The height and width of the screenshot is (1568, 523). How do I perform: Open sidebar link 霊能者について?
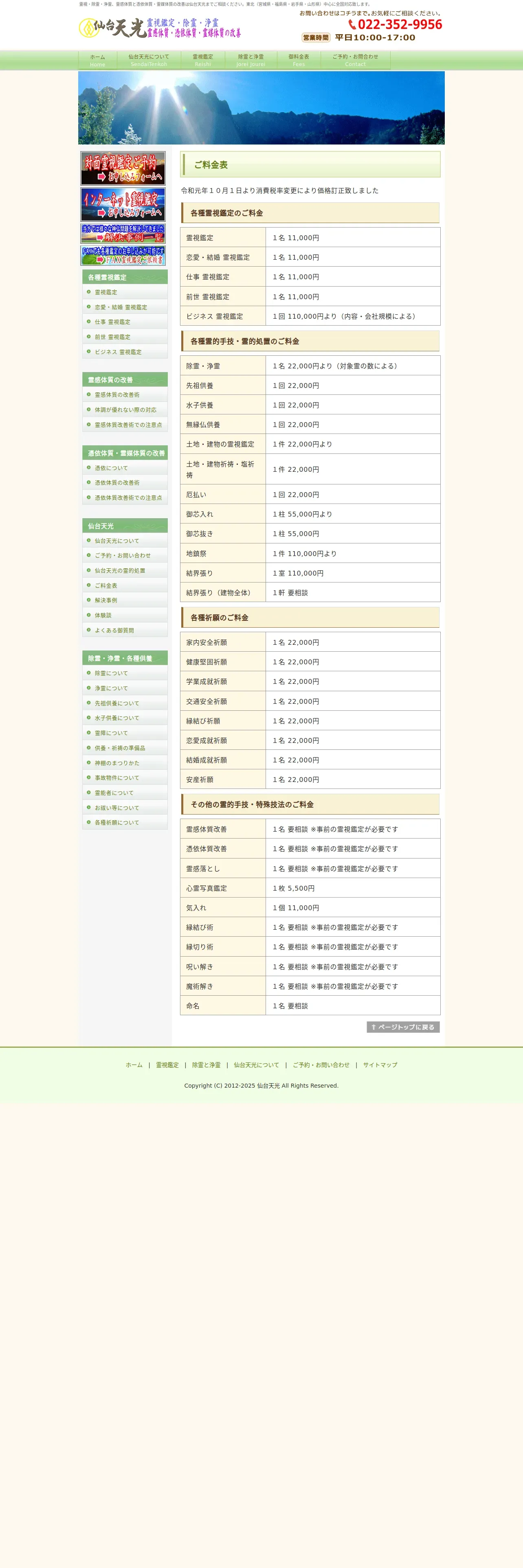[x=125, y=793]
